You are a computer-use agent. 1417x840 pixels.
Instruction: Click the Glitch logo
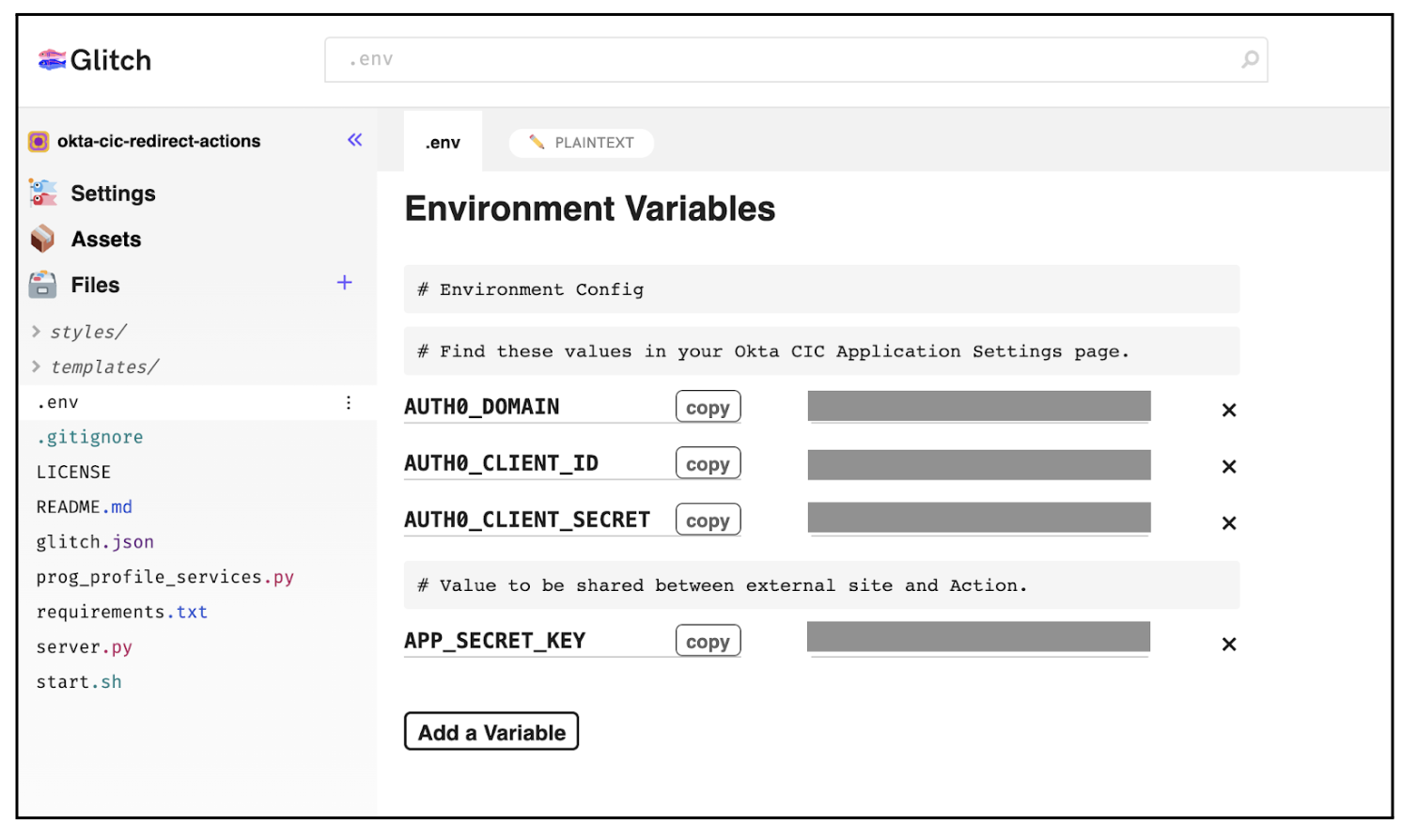[95, 60]
